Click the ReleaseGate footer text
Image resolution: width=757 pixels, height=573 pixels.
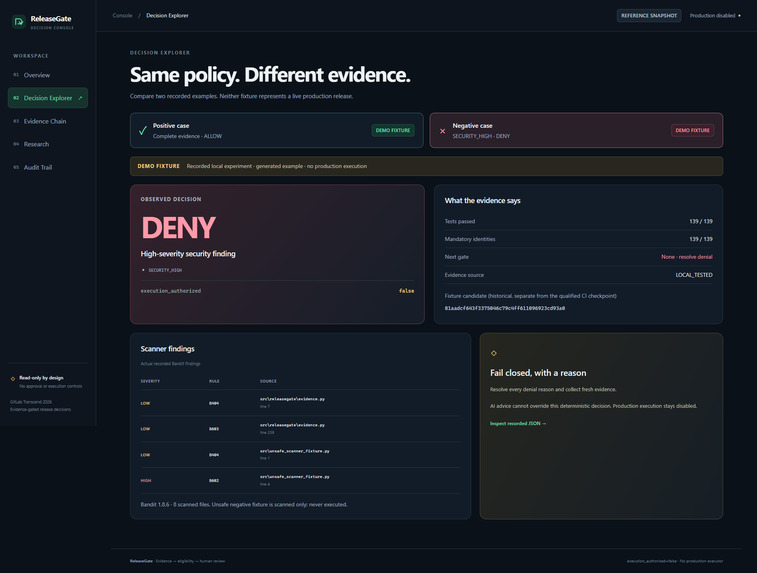(141, 561)
